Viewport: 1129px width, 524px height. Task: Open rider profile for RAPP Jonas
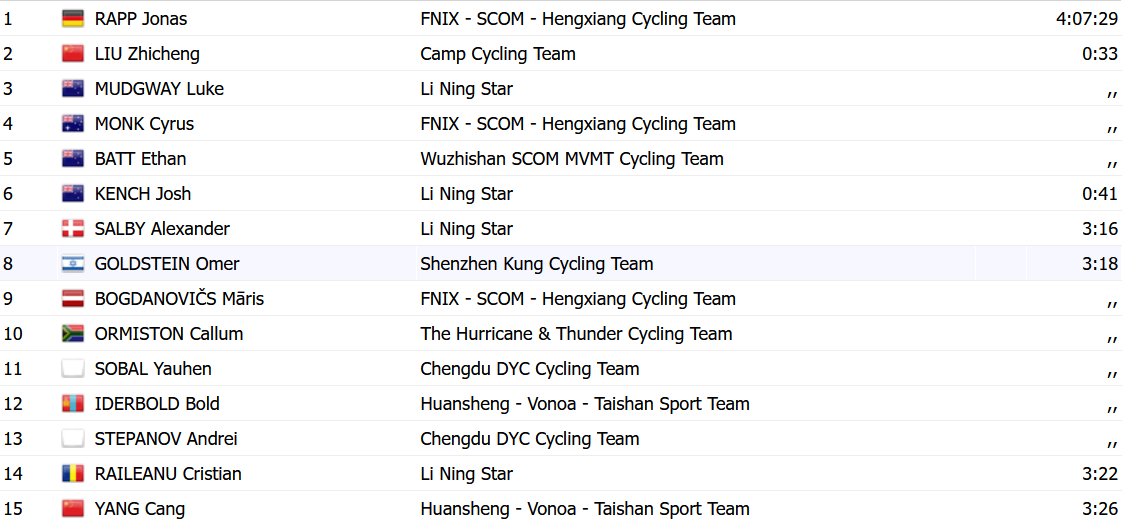141,19
